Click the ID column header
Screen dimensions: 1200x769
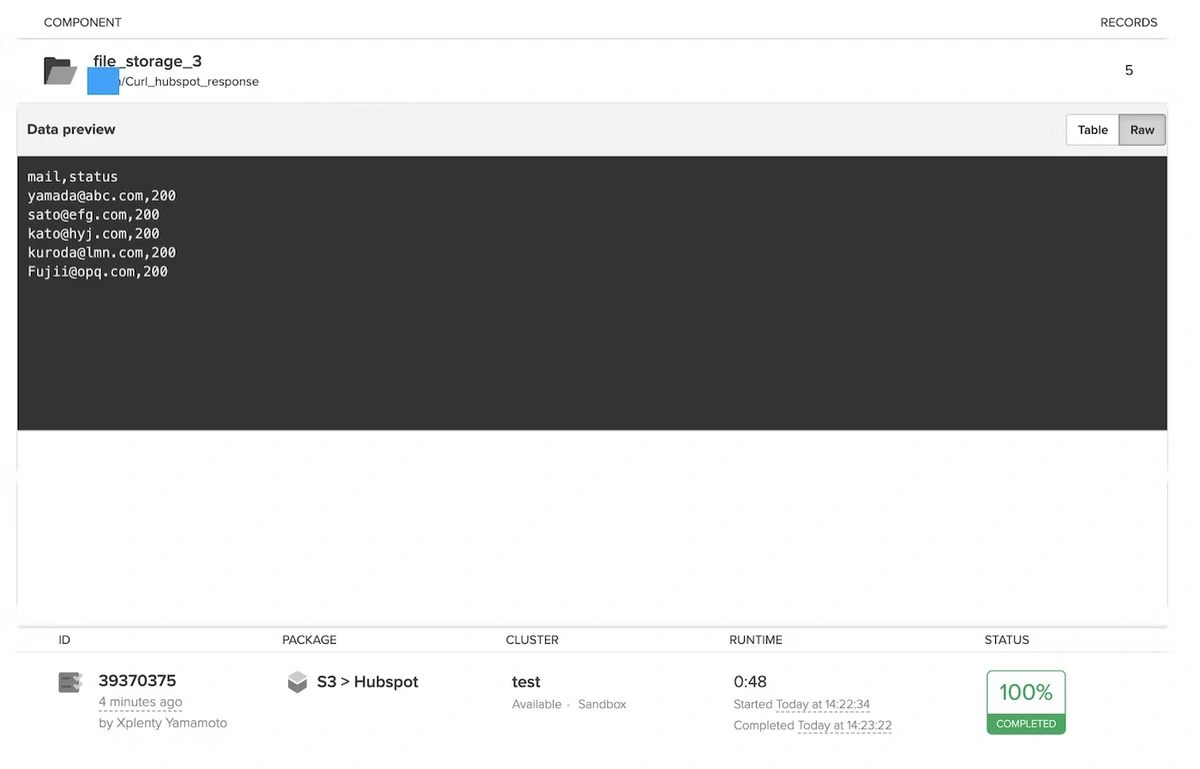click(x=64, y=640)
